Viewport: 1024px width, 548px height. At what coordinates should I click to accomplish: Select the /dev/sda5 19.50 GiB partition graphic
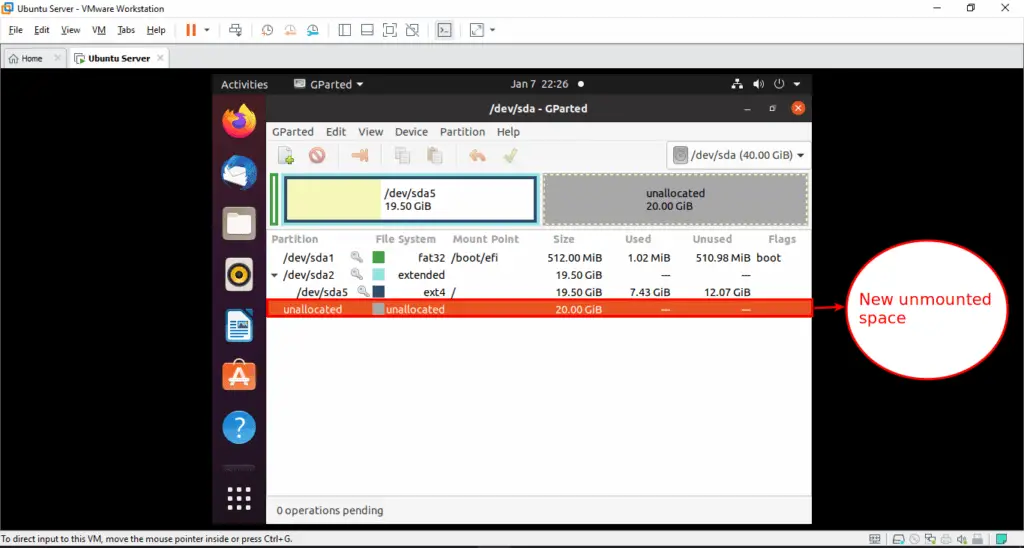tap(410, 199)
